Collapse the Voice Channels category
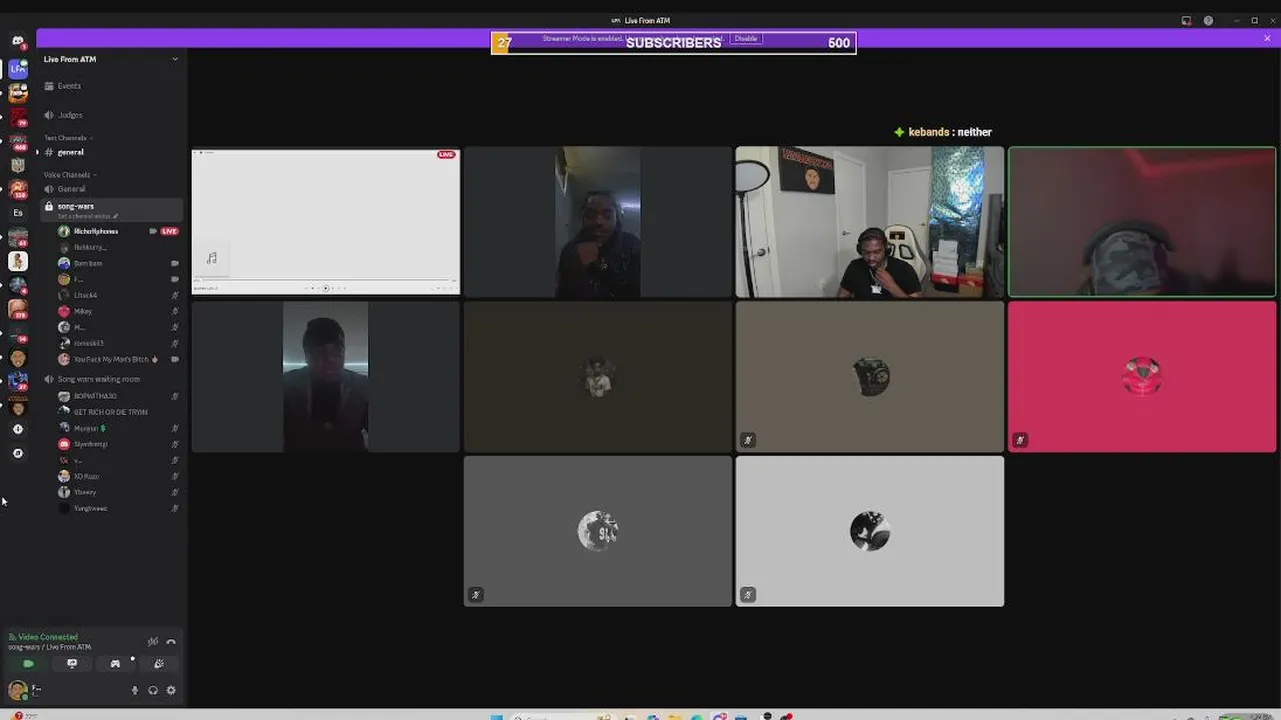The image size is (1281, 720). pyautogui.click(x=69, y=175)
